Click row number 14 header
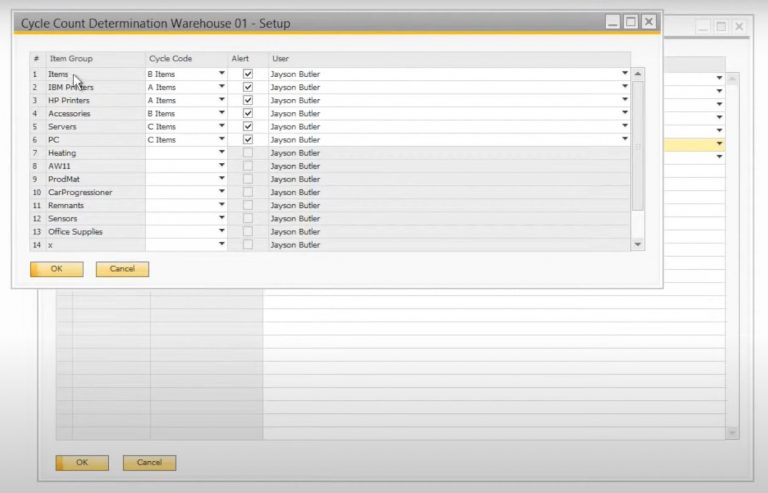 point(37,245)
